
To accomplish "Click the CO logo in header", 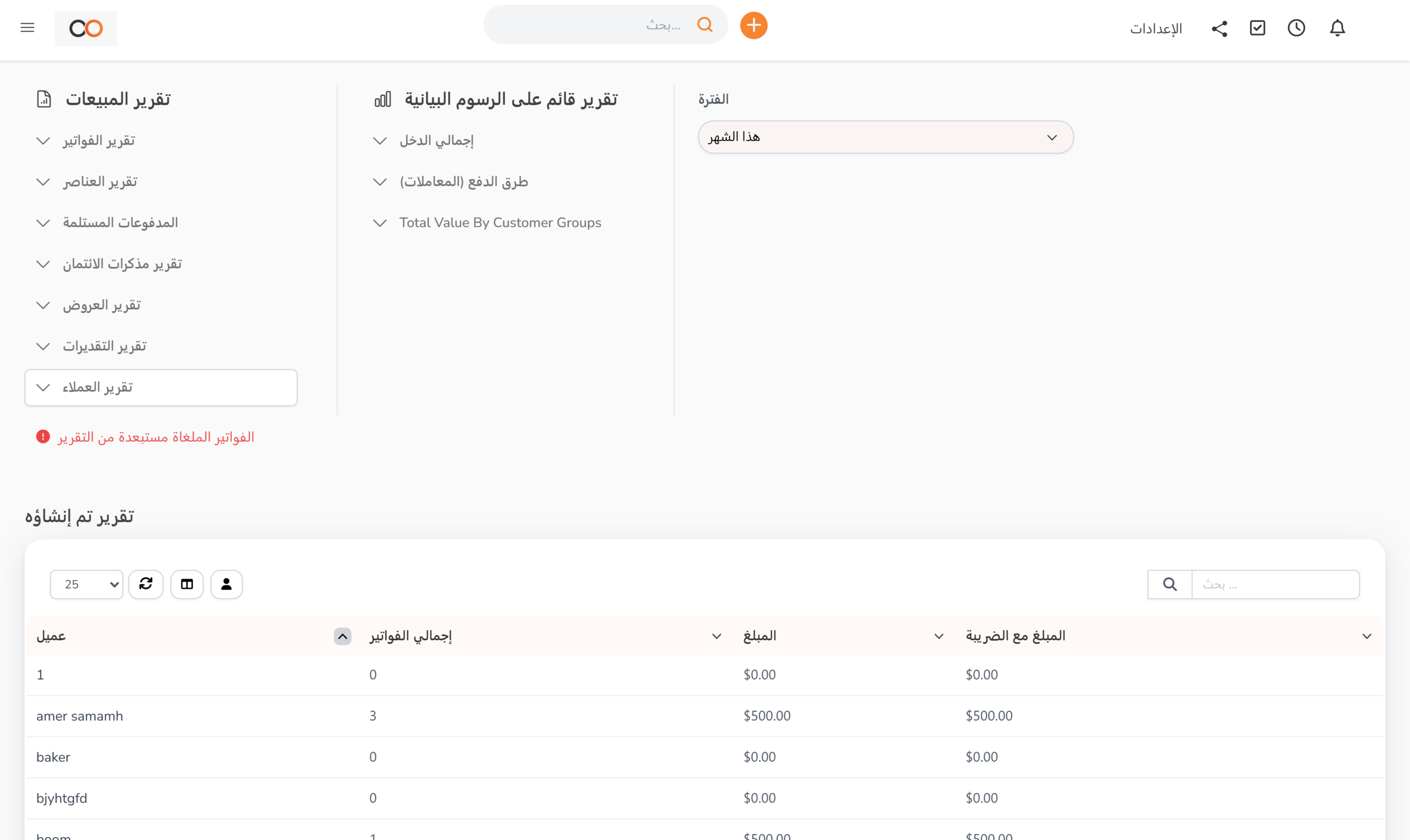I will point(86,28).
